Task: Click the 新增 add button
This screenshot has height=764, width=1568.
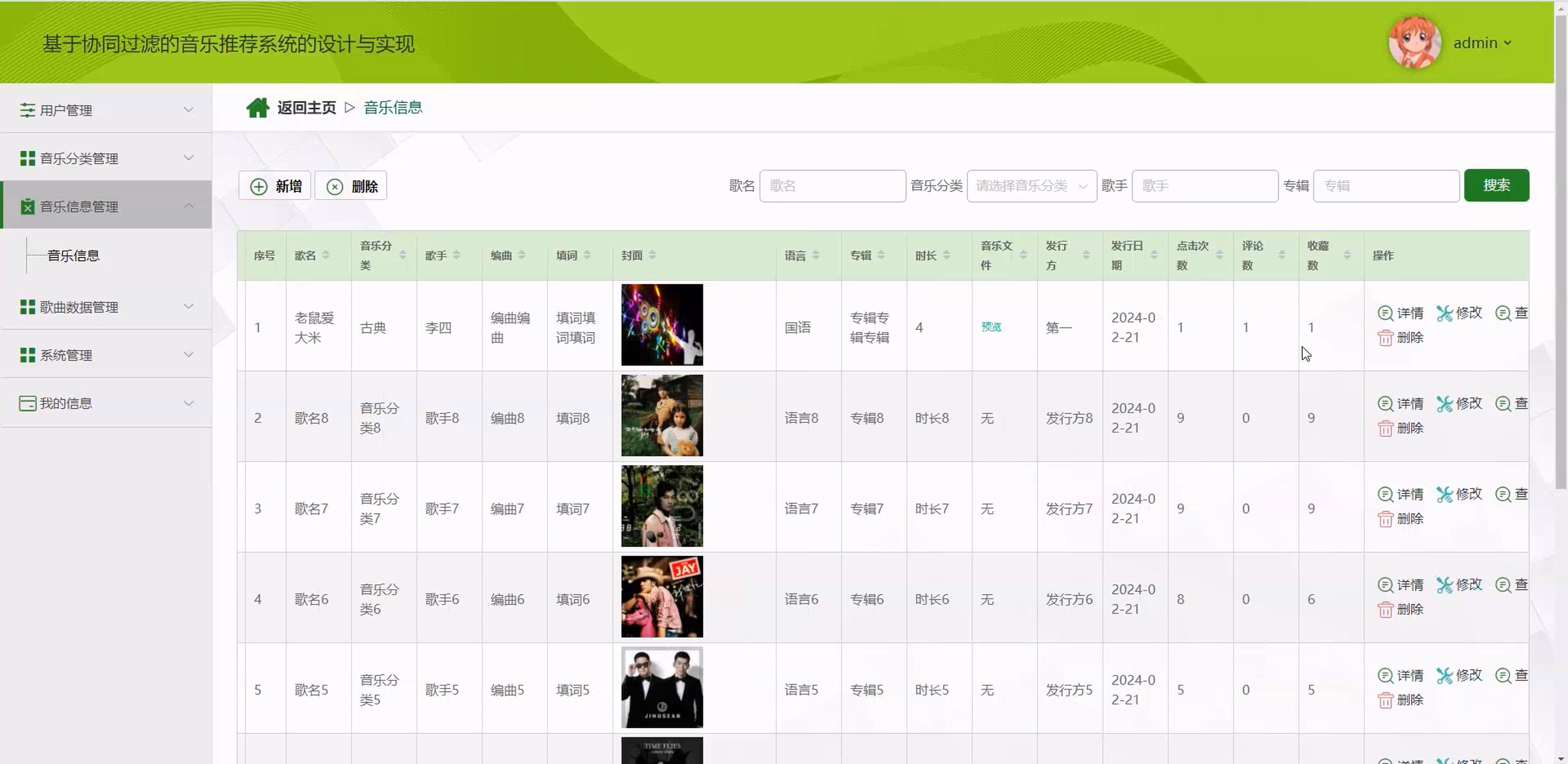Action: click(275, 185)
